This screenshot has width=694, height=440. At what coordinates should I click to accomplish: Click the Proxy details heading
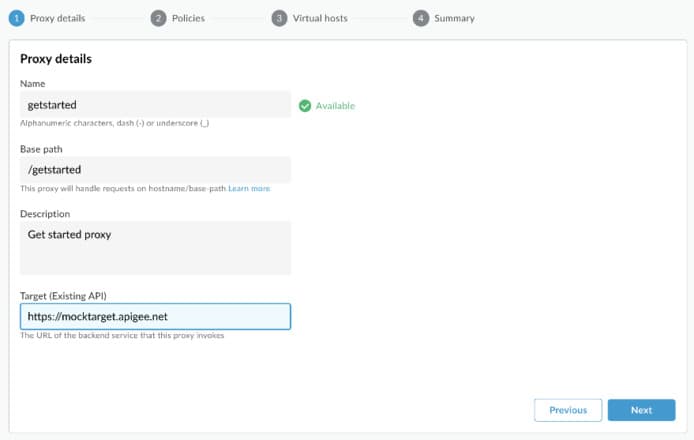coord(56,59)
